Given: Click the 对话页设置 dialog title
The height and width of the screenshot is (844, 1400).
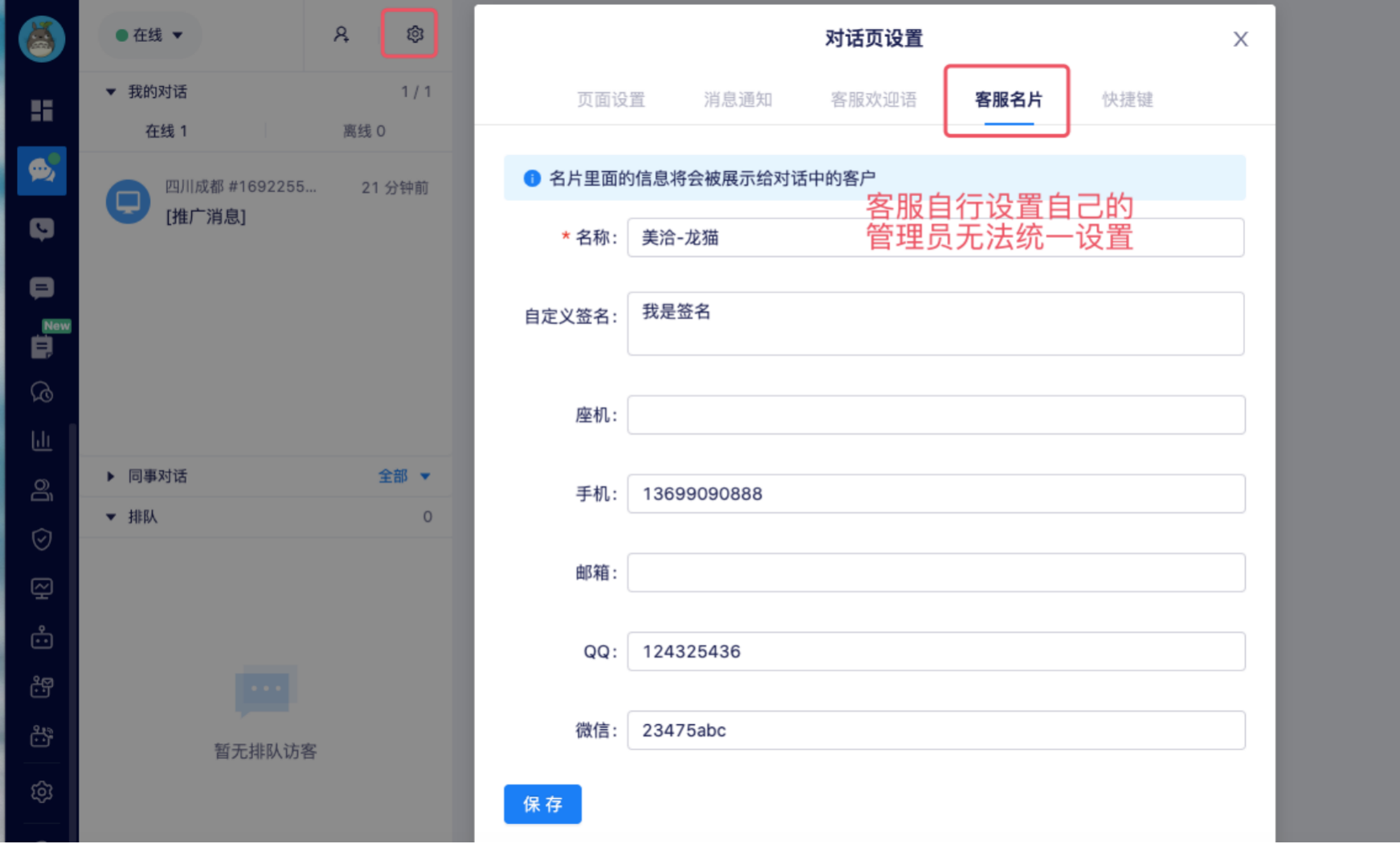Looking at the screenshot, I should point(874,39).
